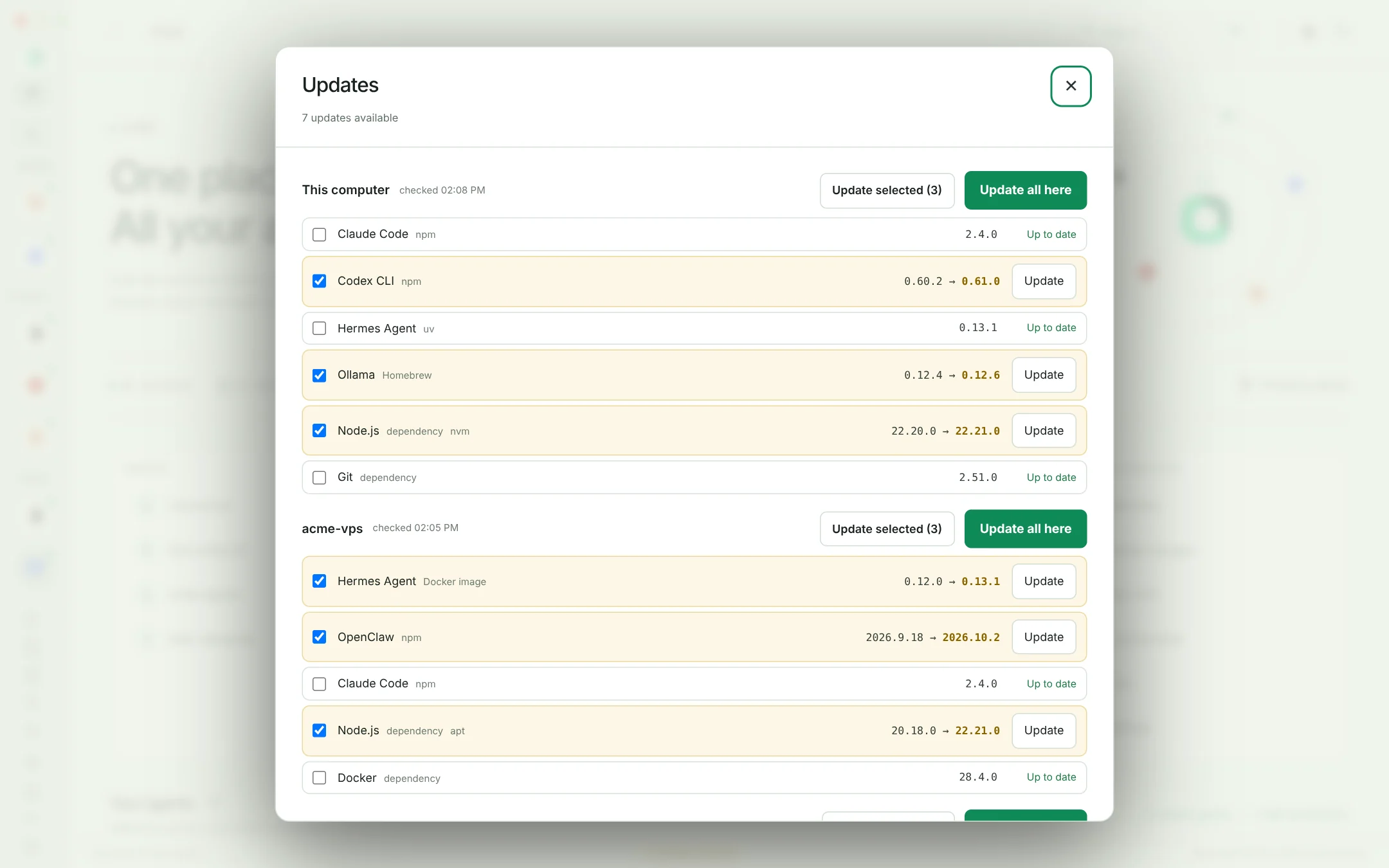
Task: Check the Claude Code checkbox under This computer
Action: click(x=319, y=234)
